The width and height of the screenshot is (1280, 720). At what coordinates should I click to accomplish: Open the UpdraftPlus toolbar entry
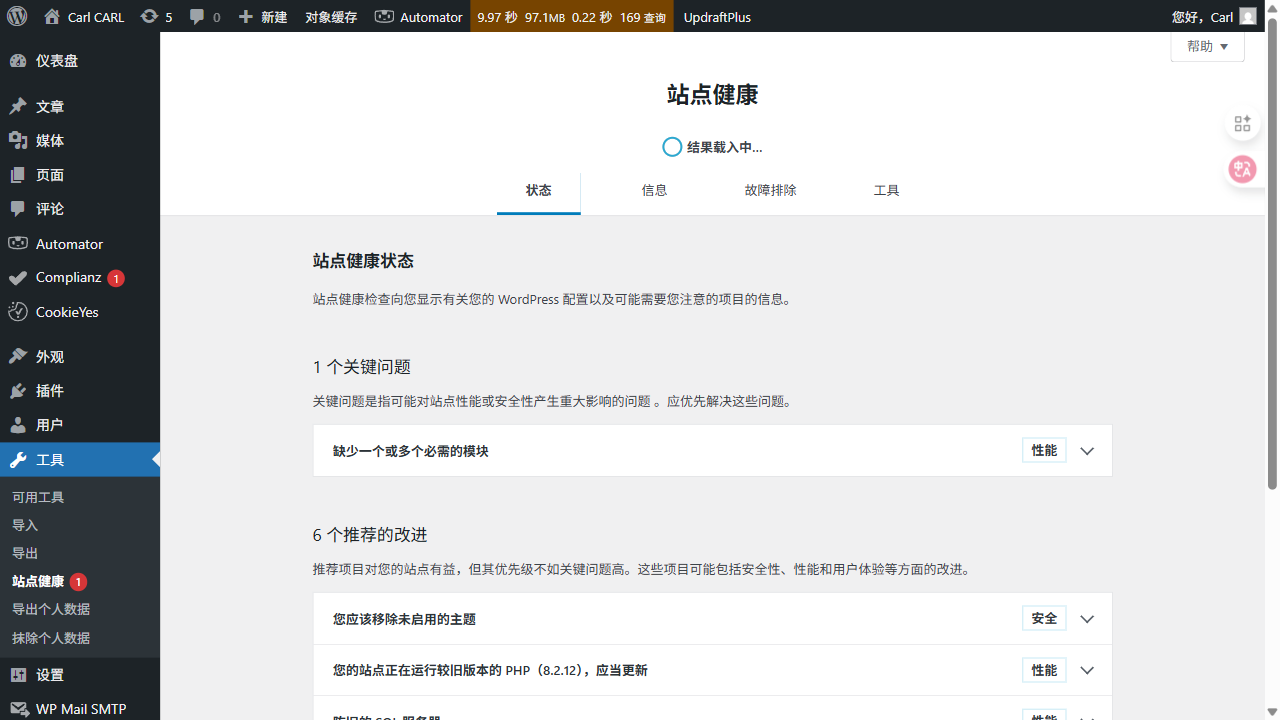coord(717,16)
